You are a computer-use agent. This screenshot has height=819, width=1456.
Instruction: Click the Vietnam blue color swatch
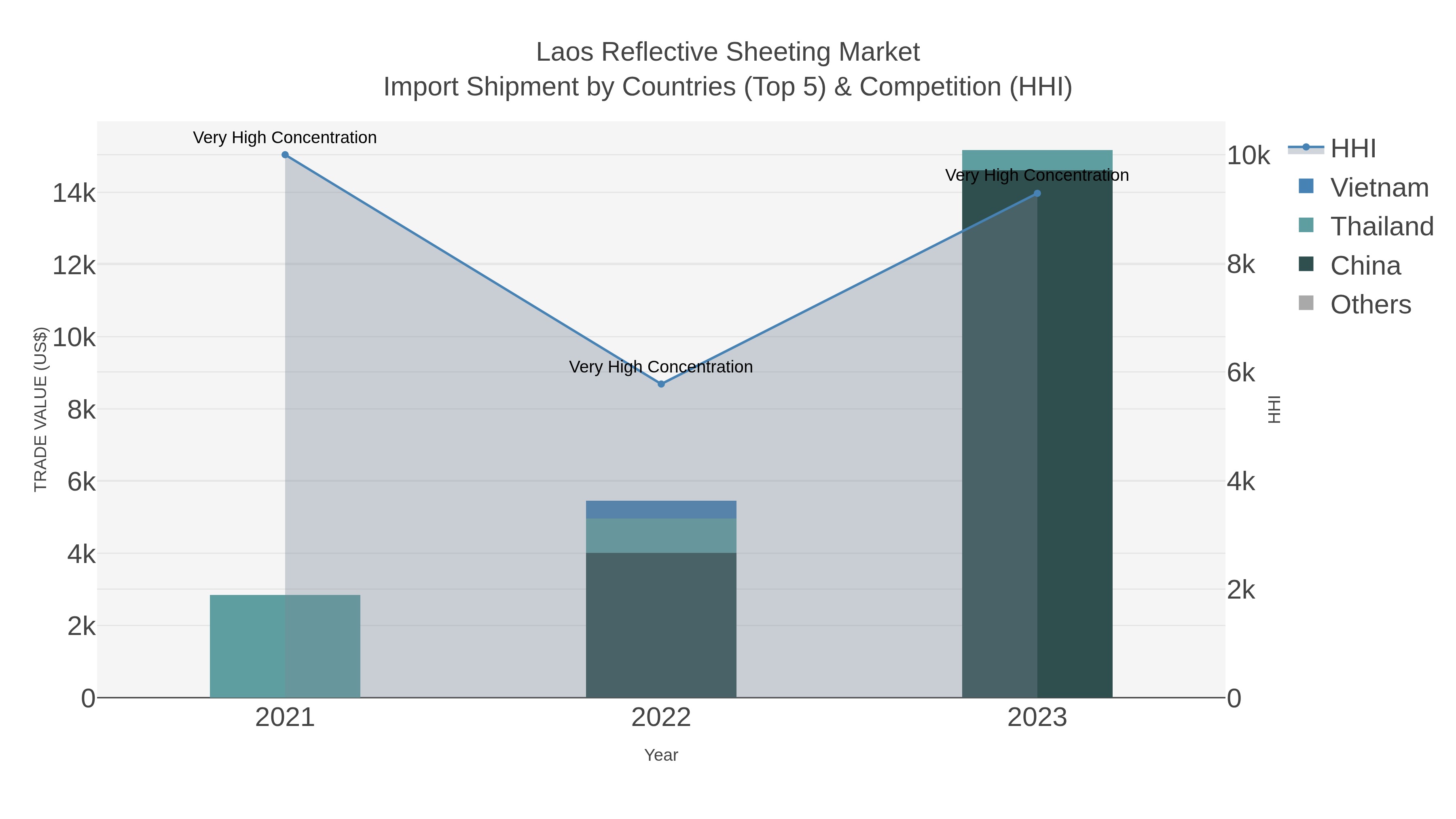pos(1306,186)
